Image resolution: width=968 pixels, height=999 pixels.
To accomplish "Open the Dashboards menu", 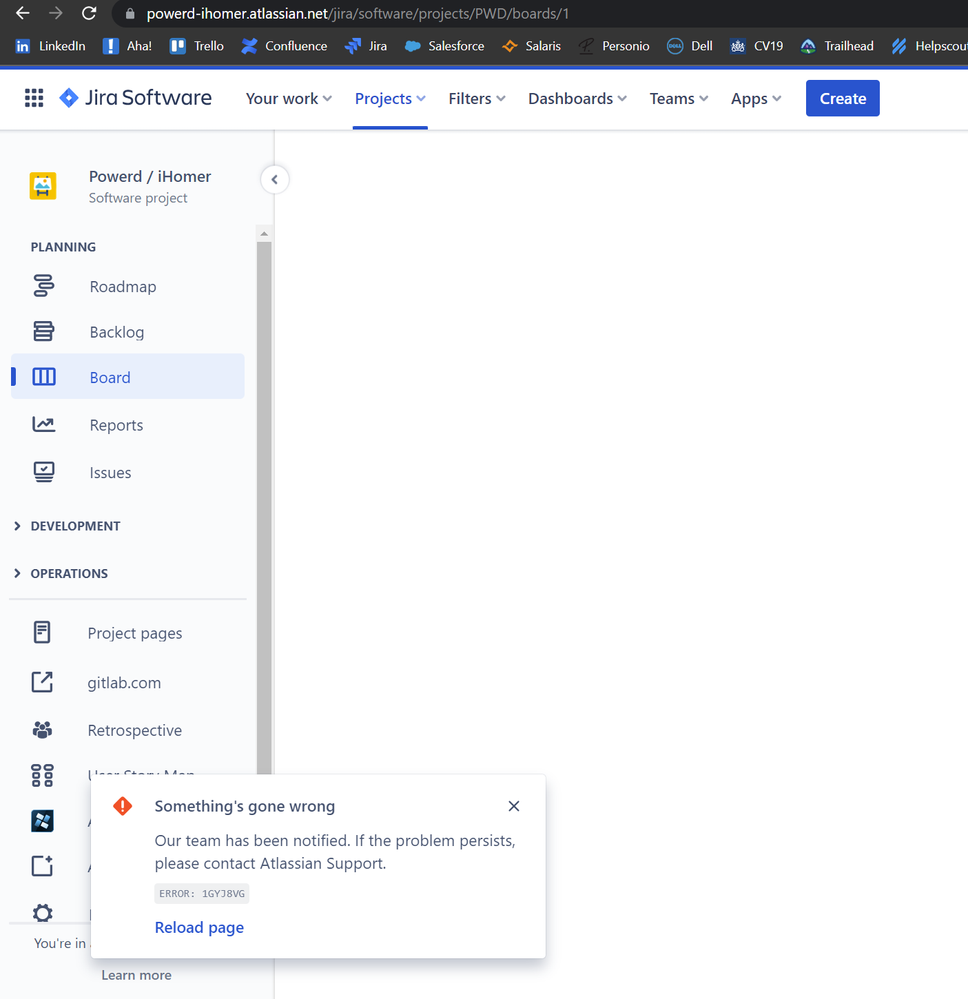I will pos(577,98).
